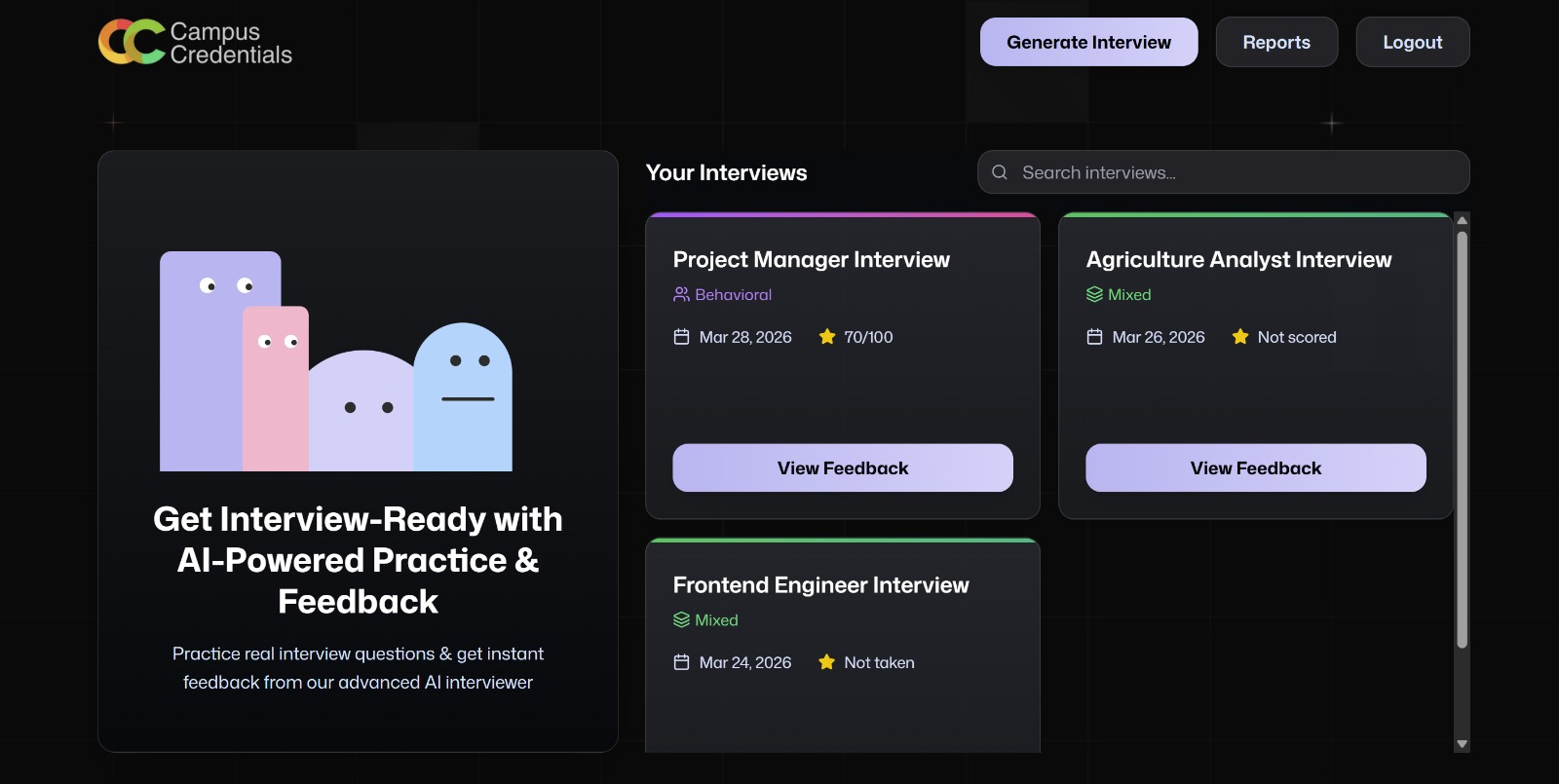Open the Frontend Engineer Interview card title

[820, 584]
